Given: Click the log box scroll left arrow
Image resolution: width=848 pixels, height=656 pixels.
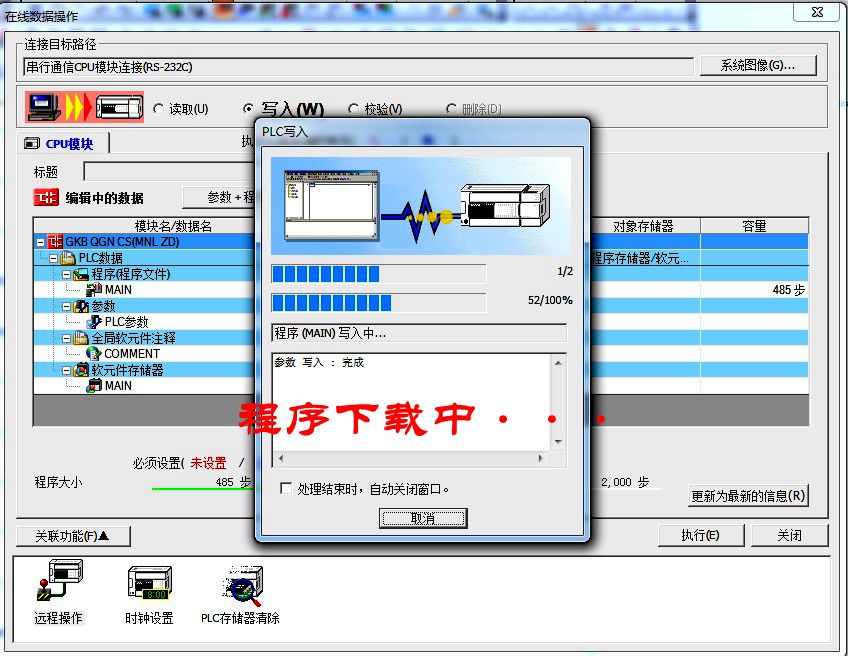Looking at the screenshot, I should tap(280, 459).
